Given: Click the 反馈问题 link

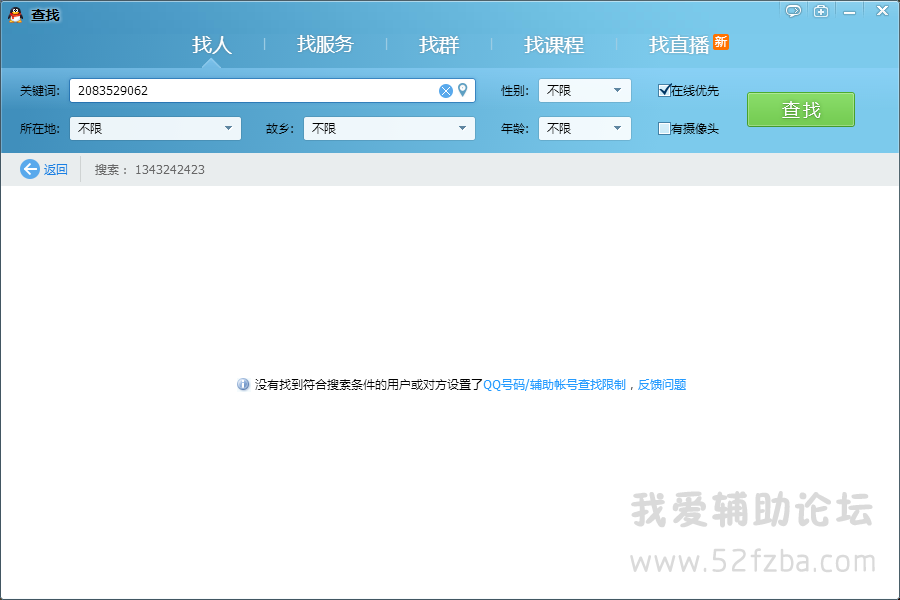Looking at the screenshot, I should click(662, 385).
